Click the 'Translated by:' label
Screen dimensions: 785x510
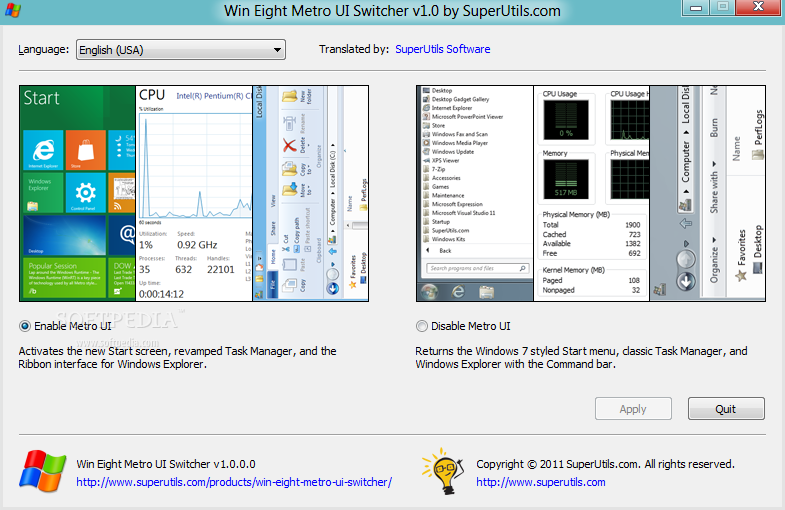tap(354, 49)
